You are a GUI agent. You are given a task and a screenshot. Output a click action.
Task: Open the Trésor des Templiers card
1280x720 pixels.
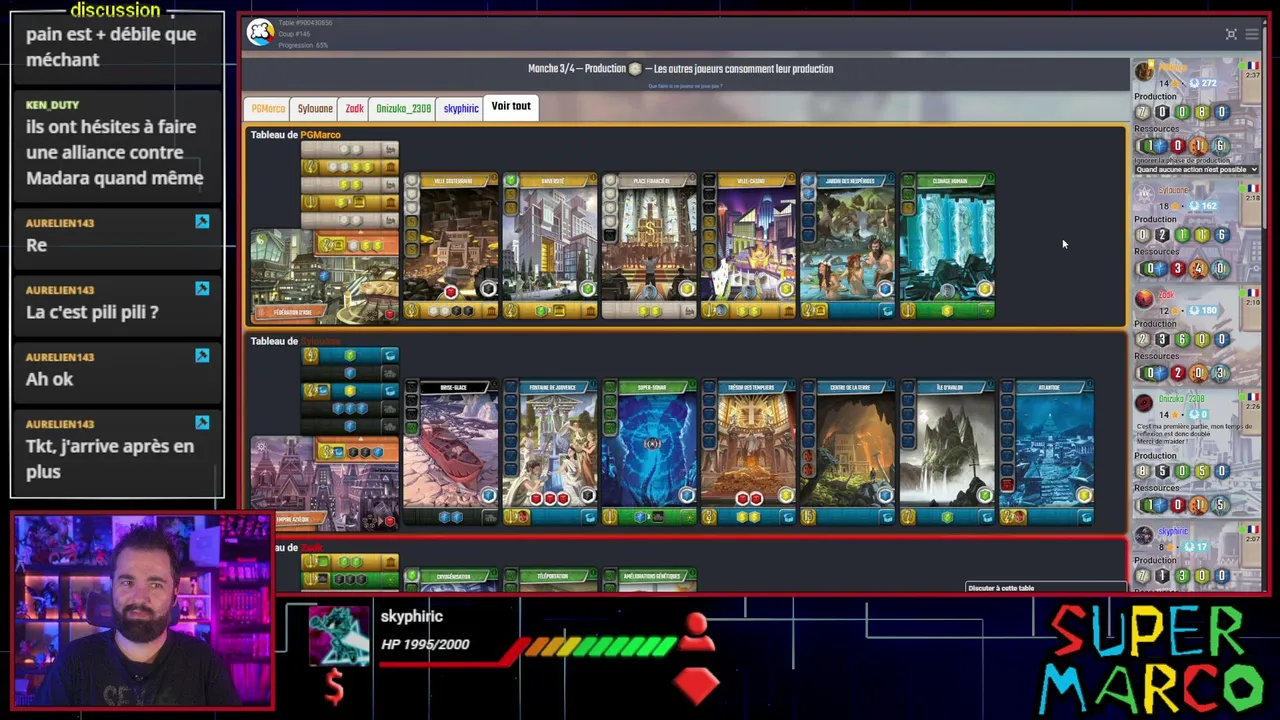click(749, 452)
